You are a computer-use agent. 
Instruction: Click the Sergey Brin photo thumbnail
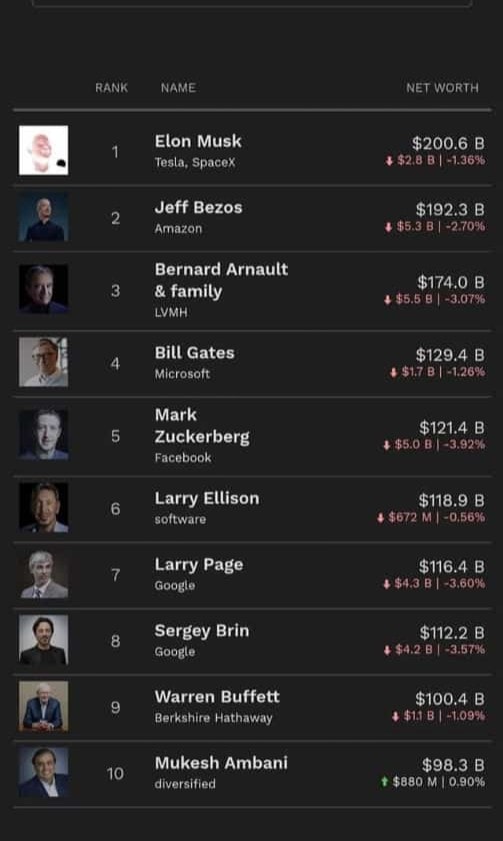pyautogui.click(x=43, y=640)
